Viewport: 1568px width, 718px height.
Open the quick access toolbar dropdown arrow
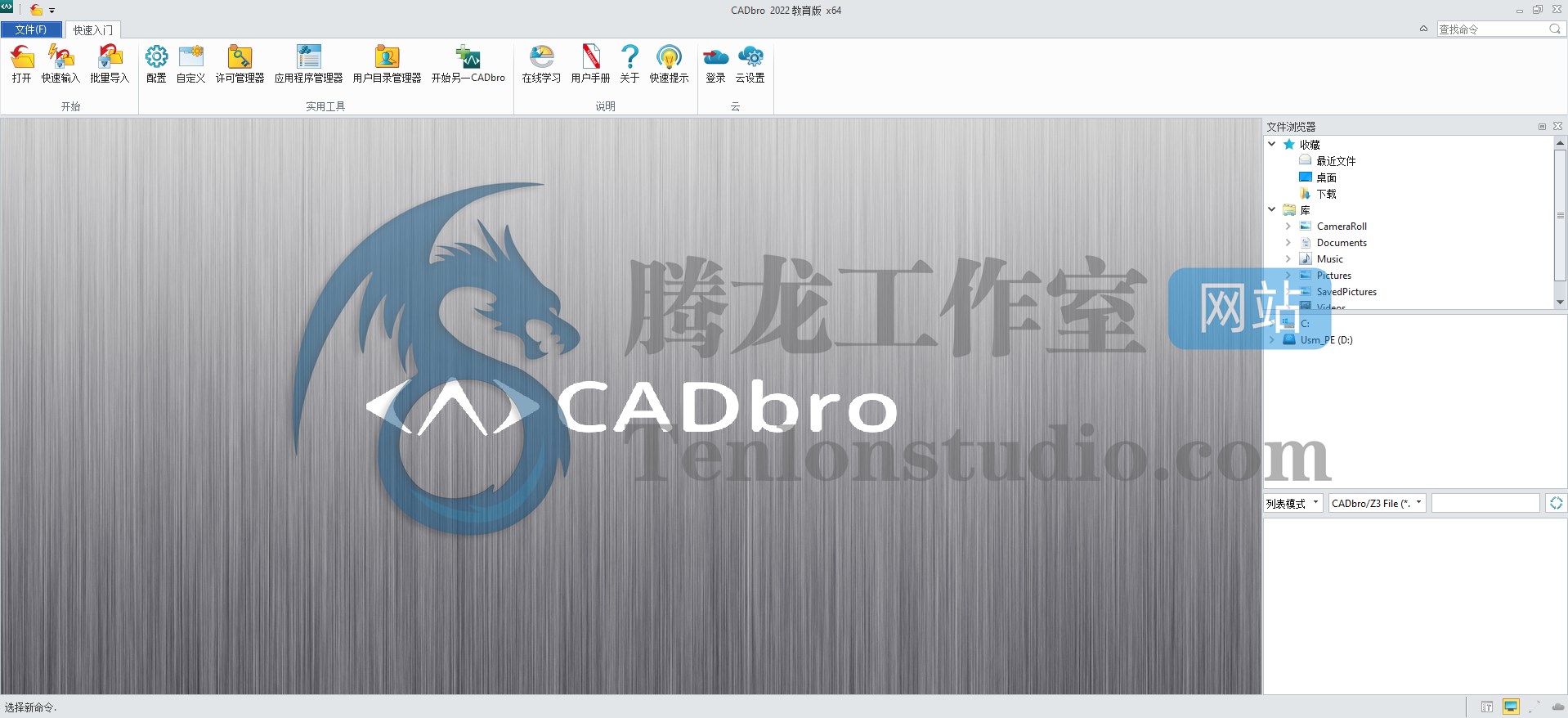pos(52,11)
